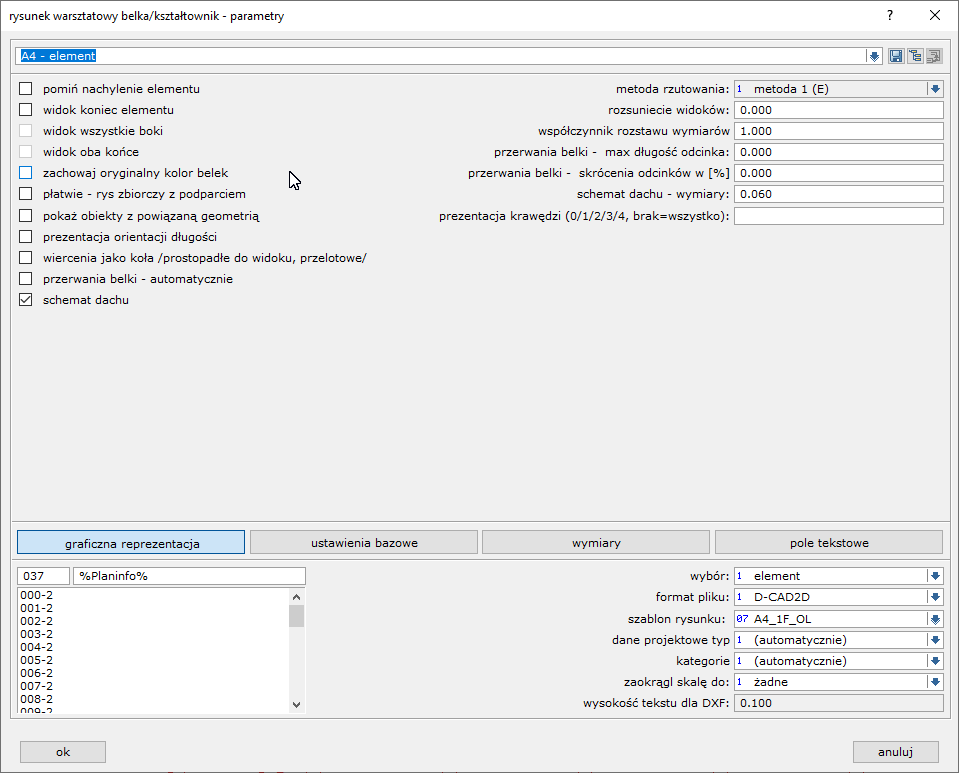Click the '037' number field
The width and height of the screenshot is (959, 773).
pos(43,576)
